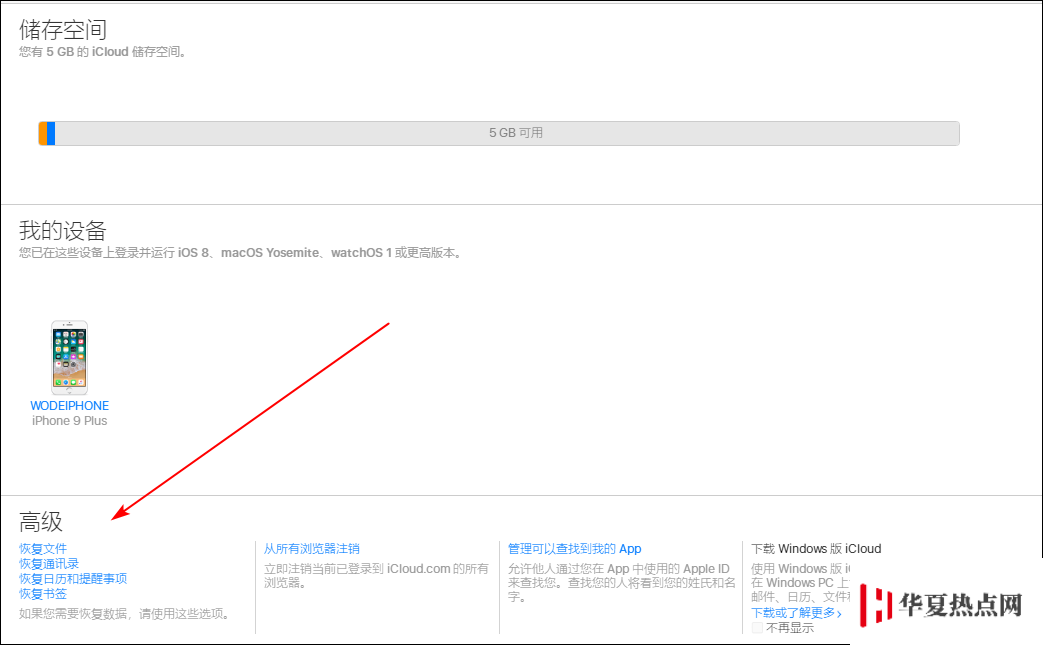Open 恢复通讯录 restore contacts link

(x=49, y=564)
